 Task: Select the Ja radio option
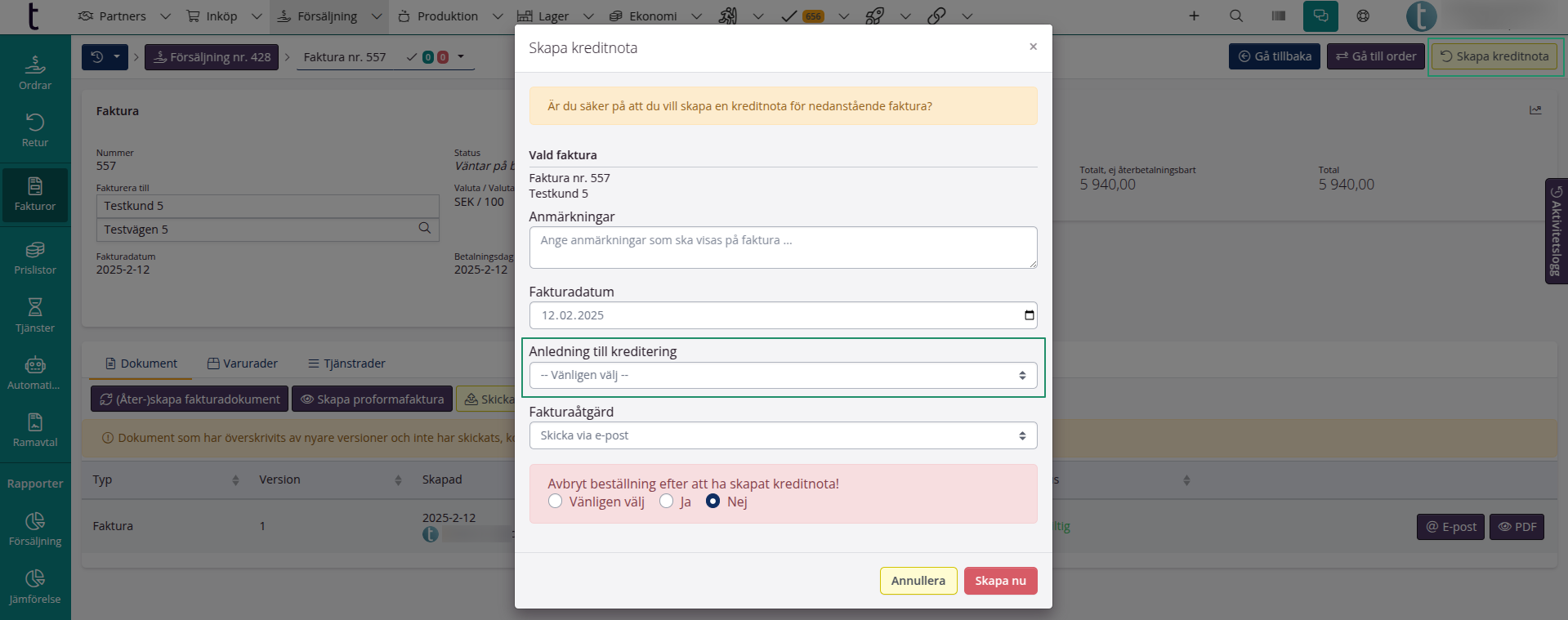[667, 502]
